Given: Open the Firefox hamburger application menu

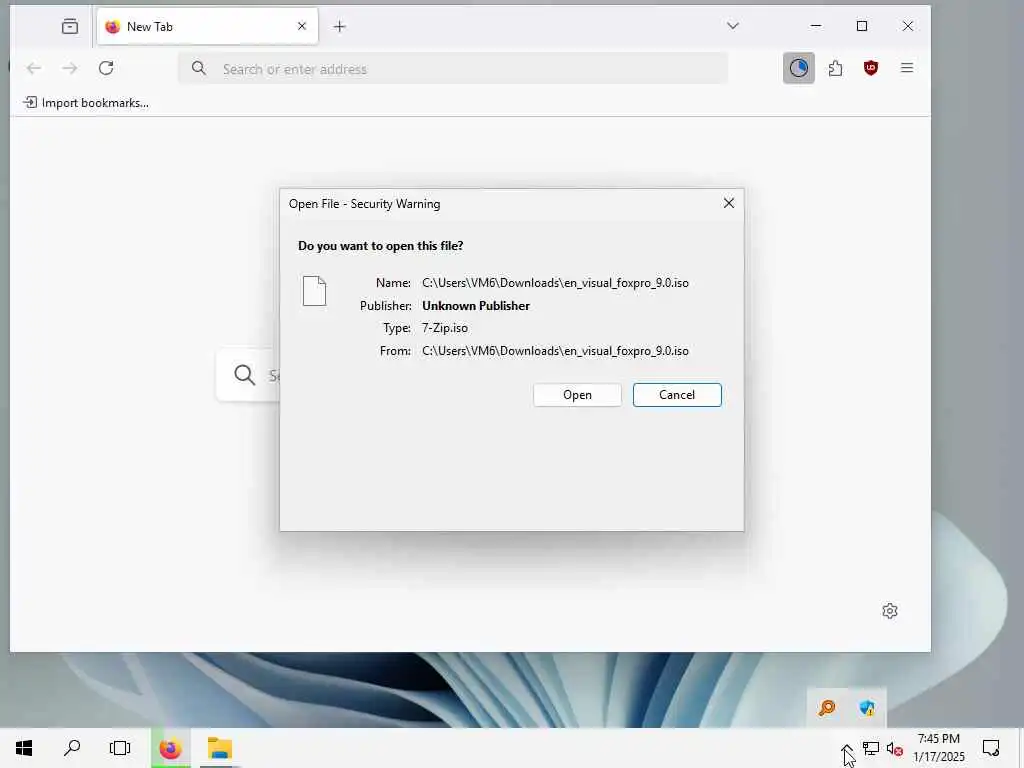Looking at the screenshot, I should point(906,68).
